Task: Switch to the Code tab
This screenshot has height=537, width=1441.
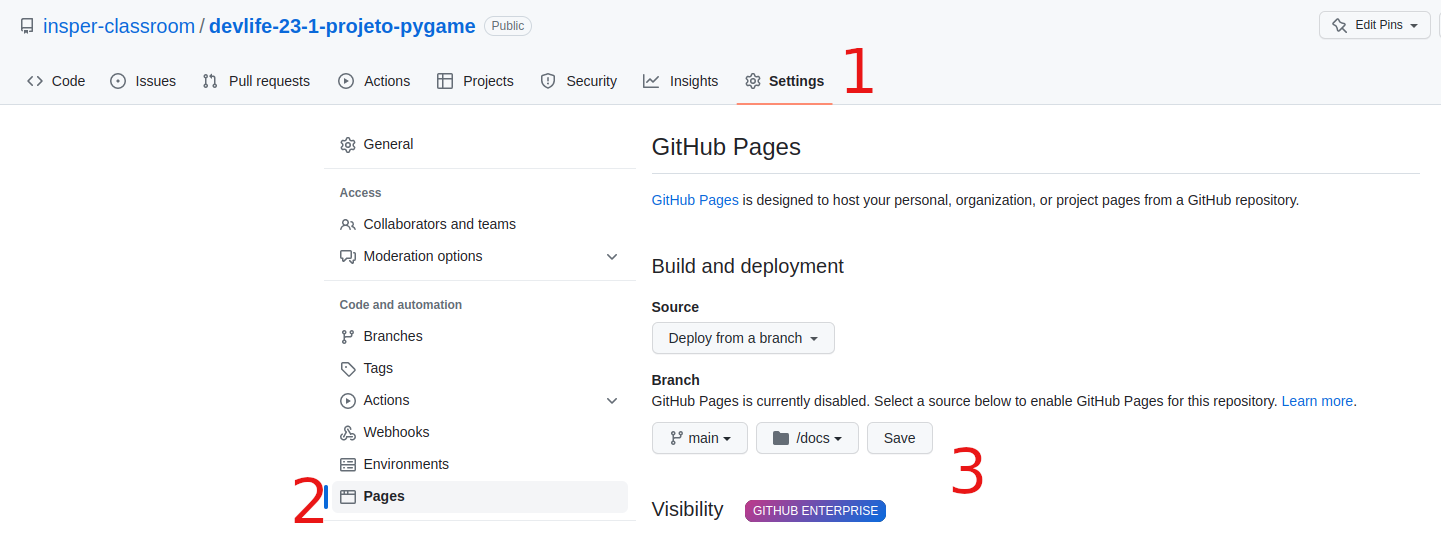Action: pyautogui.click(x=56, y=81)
